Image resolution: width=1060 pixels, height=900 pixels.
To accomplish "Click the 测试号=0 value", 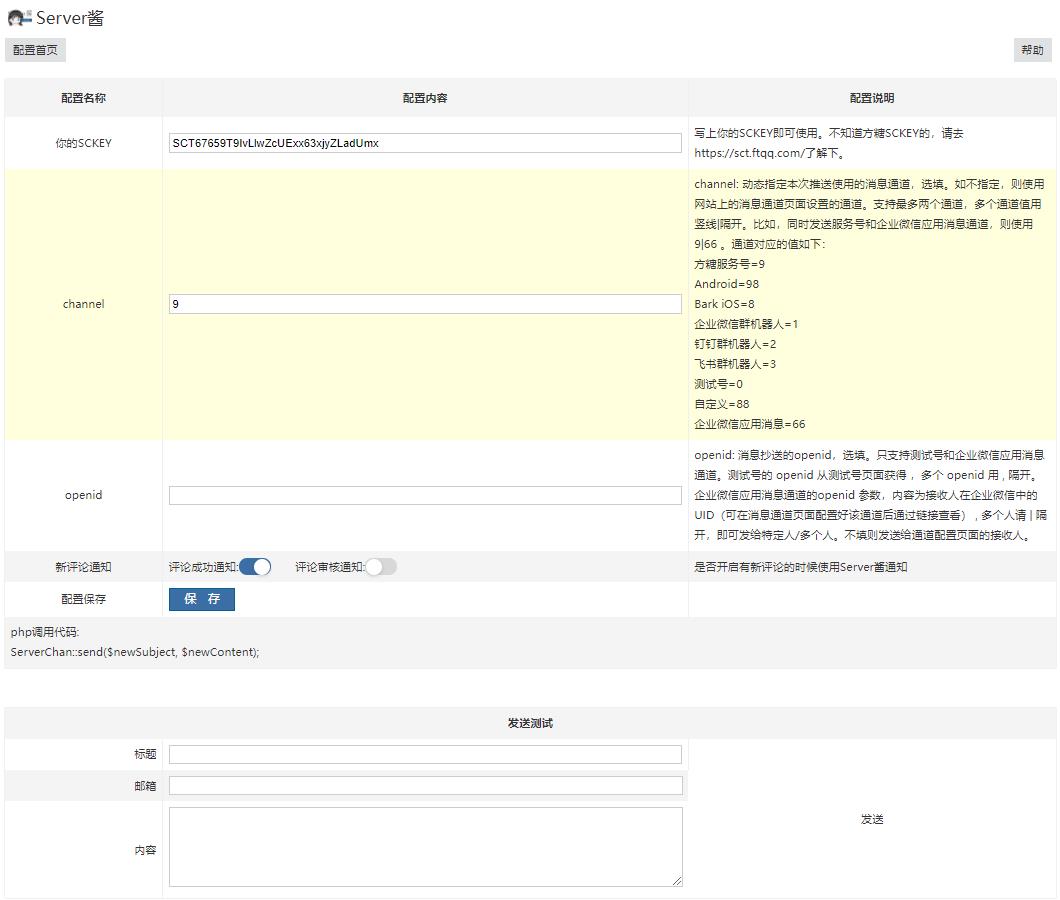I will pos(719,384).
